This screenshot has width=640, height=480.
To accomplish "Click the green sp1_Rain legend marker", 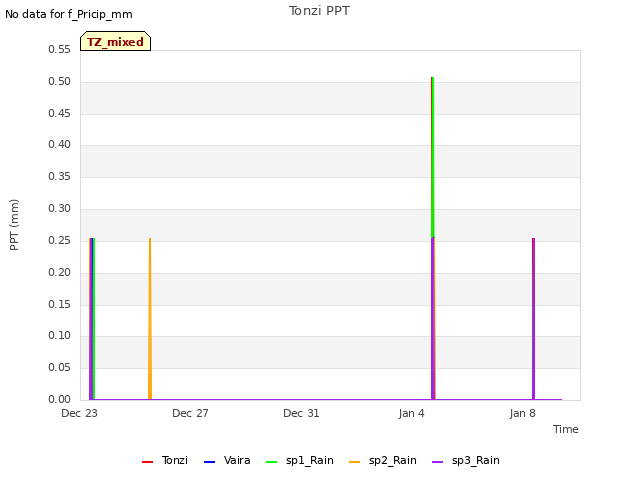I will tap(271, 462).
